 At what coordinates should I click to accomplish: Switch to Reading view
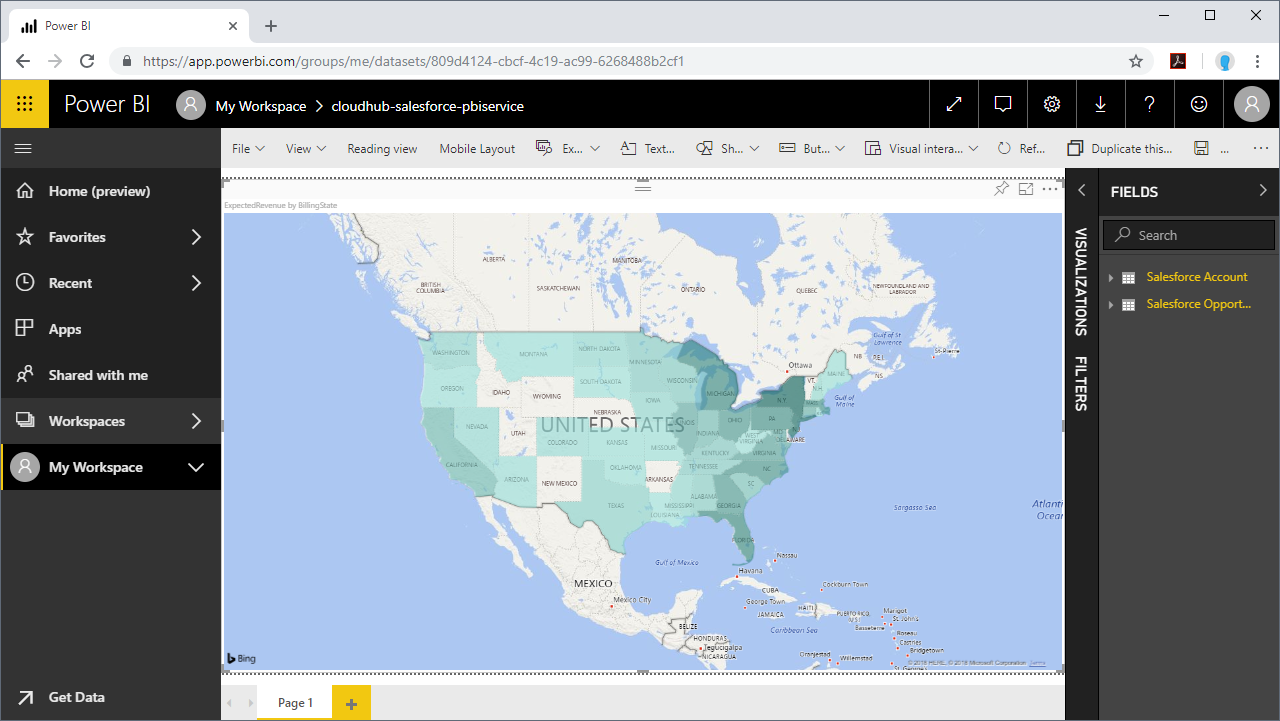pos(382,148)
